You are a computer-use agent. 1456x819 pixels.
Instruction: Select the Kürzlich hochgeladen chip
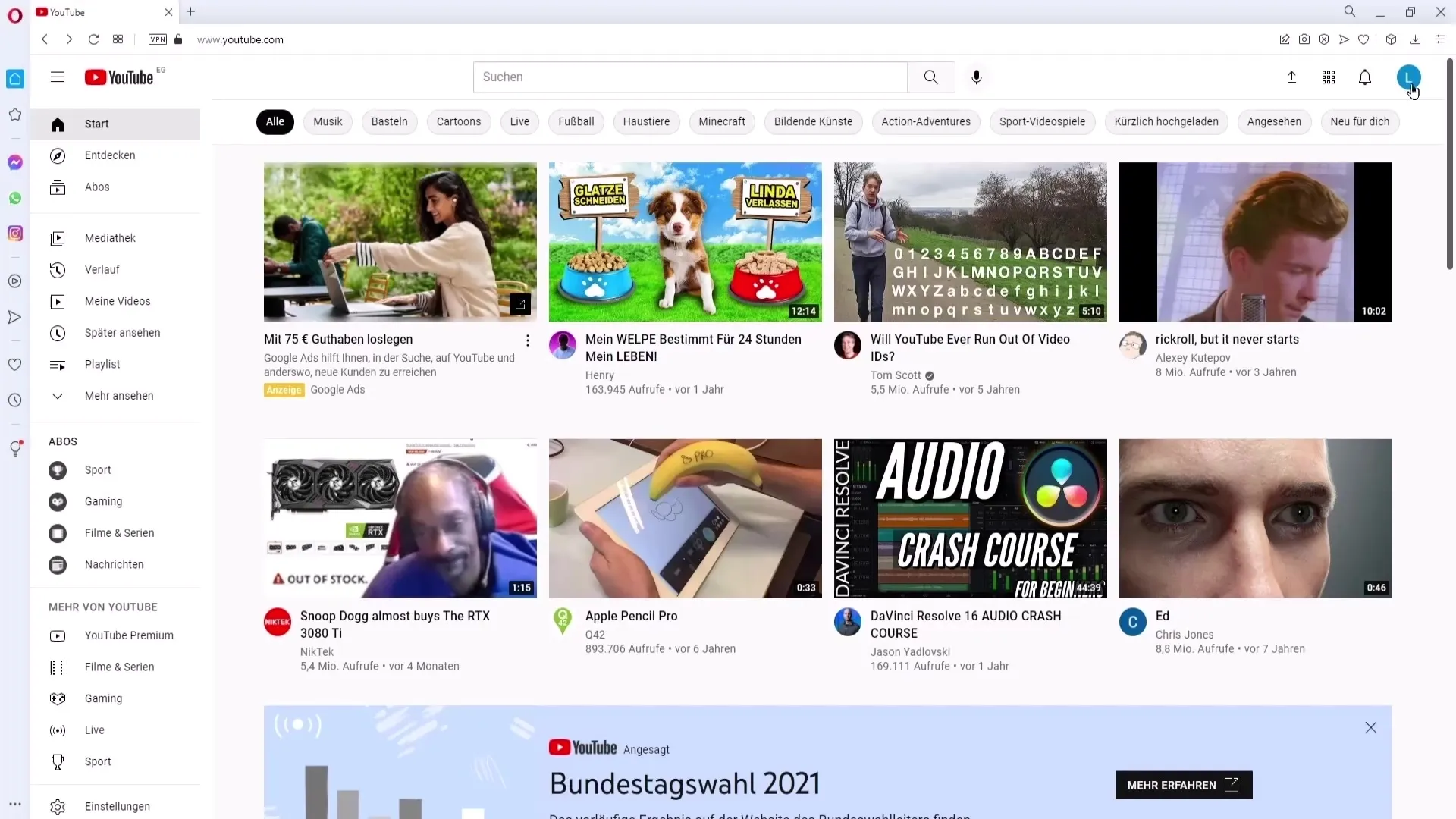[1166, 121]
